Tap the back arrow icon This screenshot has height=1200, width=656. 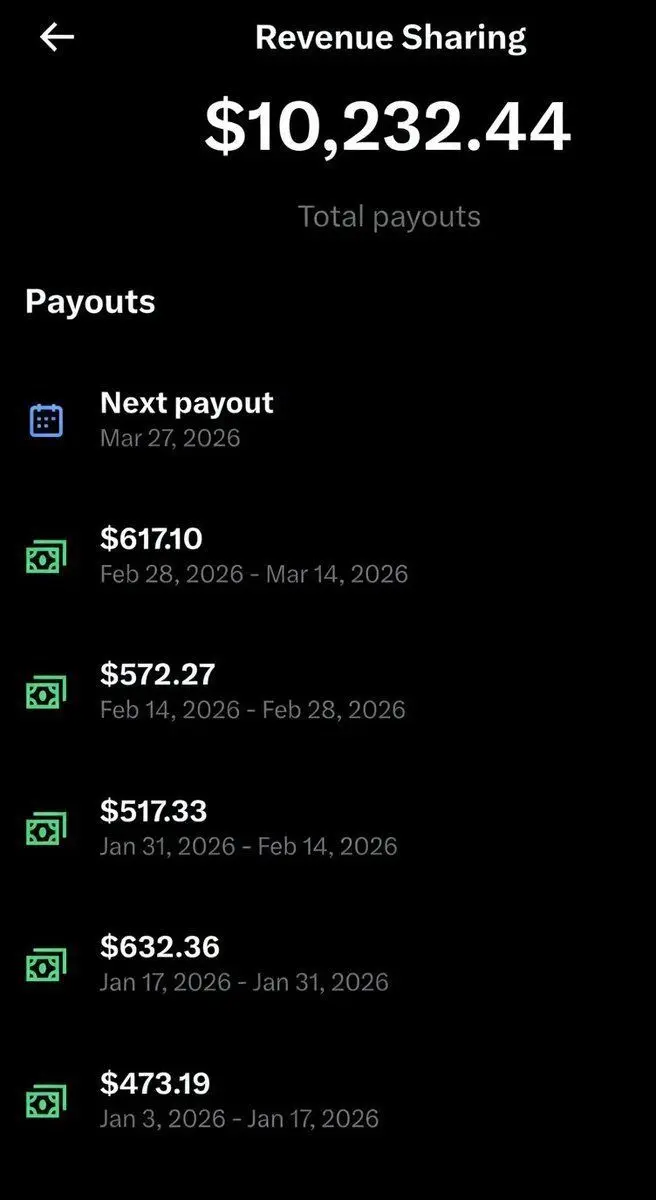coord(57,38)
